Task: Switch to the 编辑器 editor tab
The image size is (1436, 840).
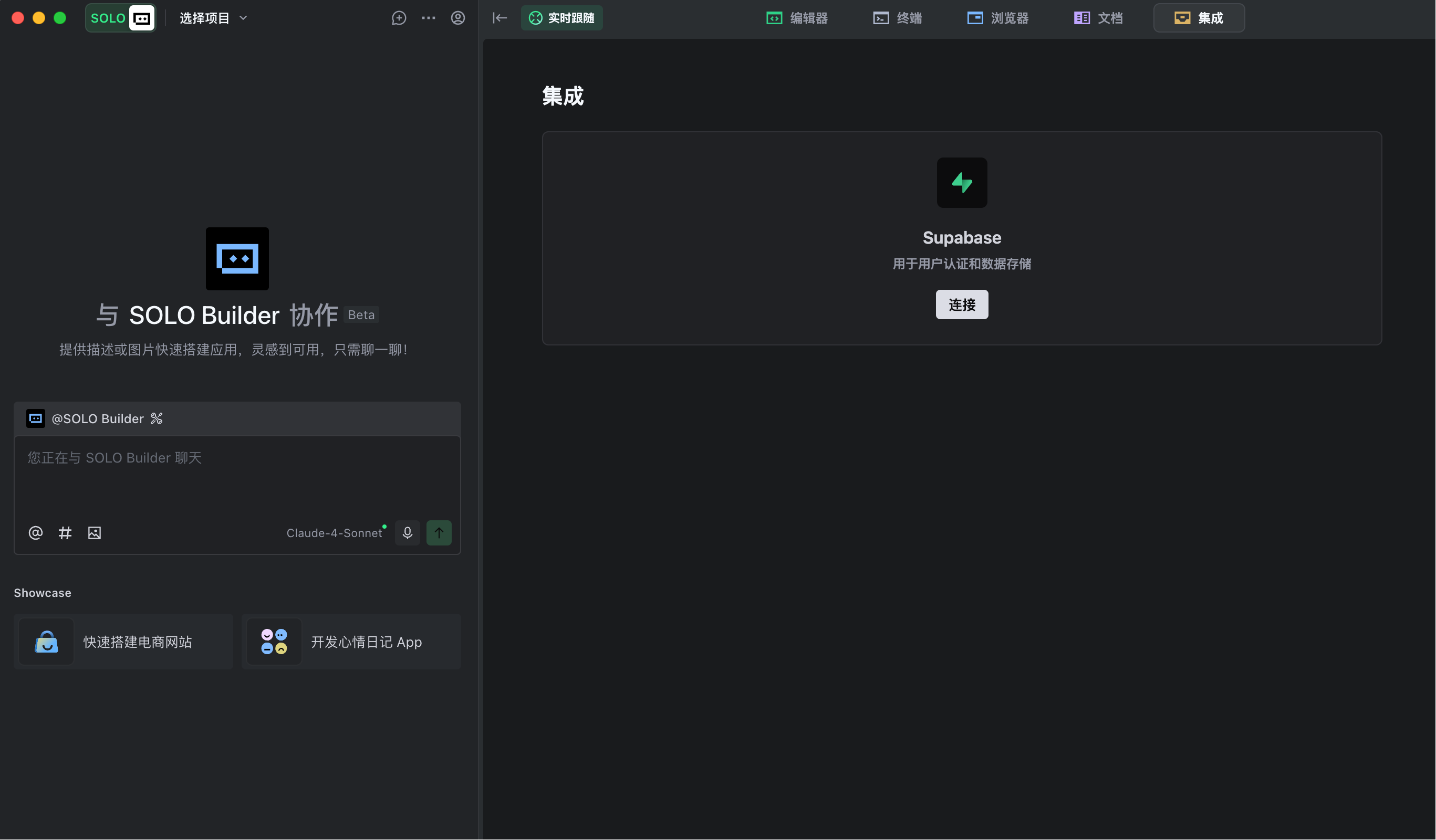Action: [x=797, y=18]
